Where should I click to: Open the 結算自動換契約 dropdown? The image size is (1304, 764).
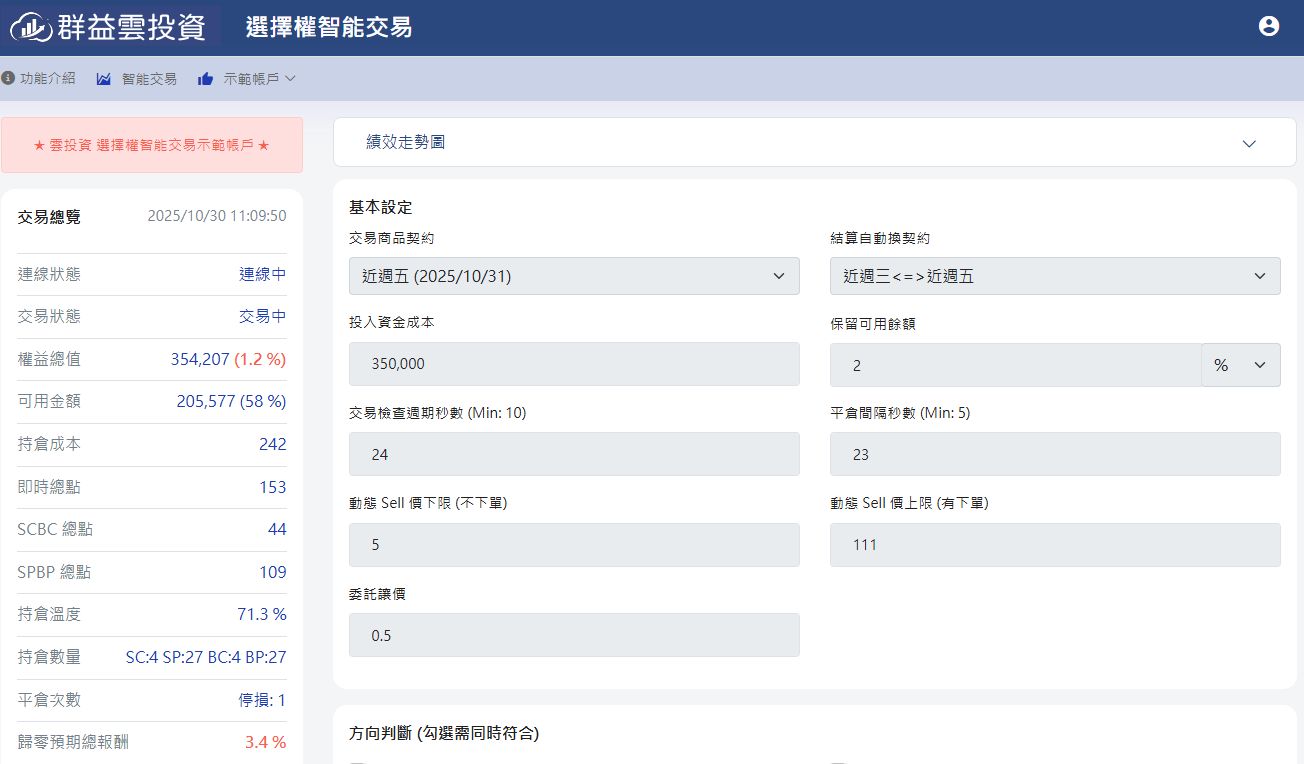click(1055, 276)
